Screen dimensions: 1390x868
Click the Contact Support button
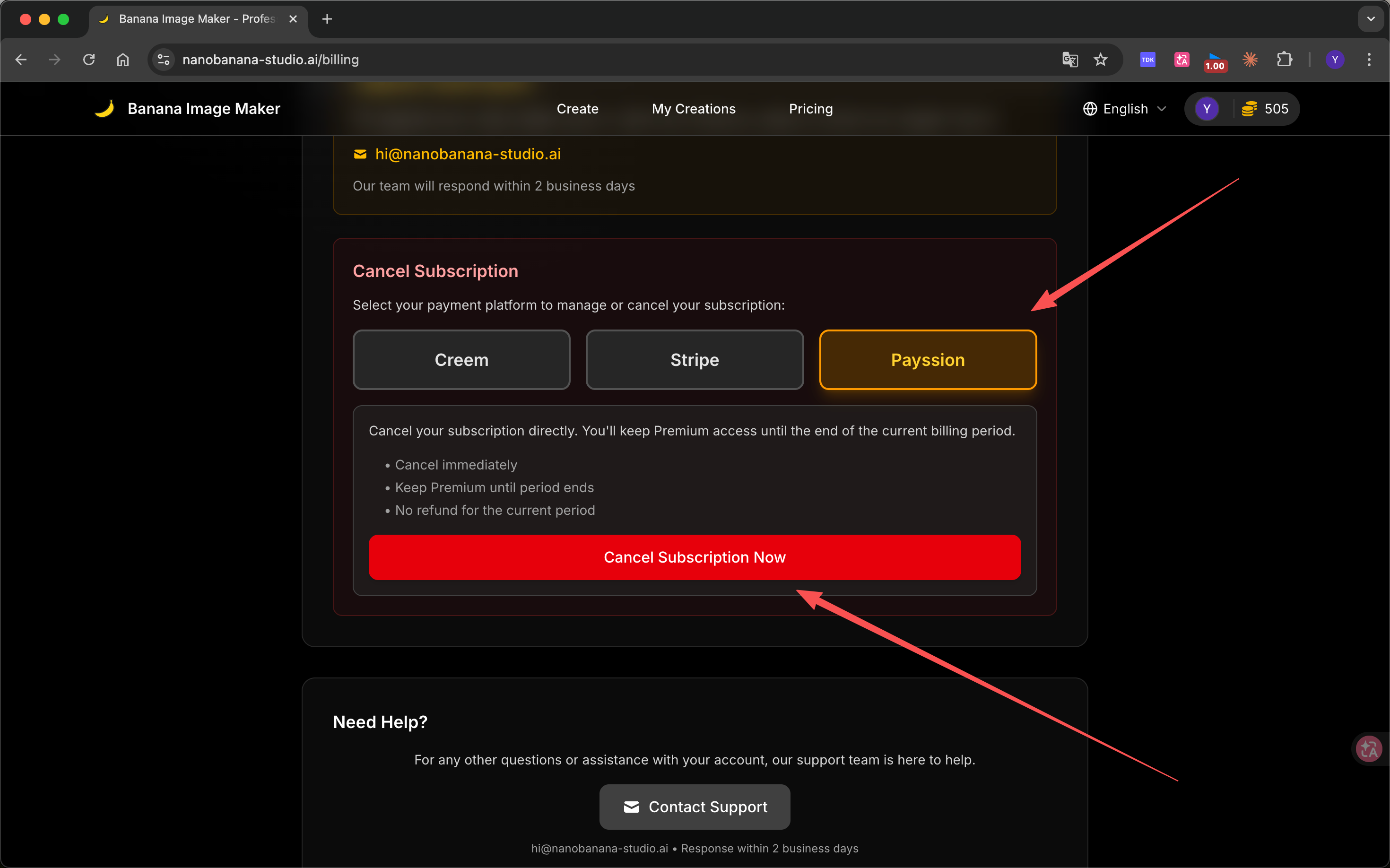click(x=695, y=807)
